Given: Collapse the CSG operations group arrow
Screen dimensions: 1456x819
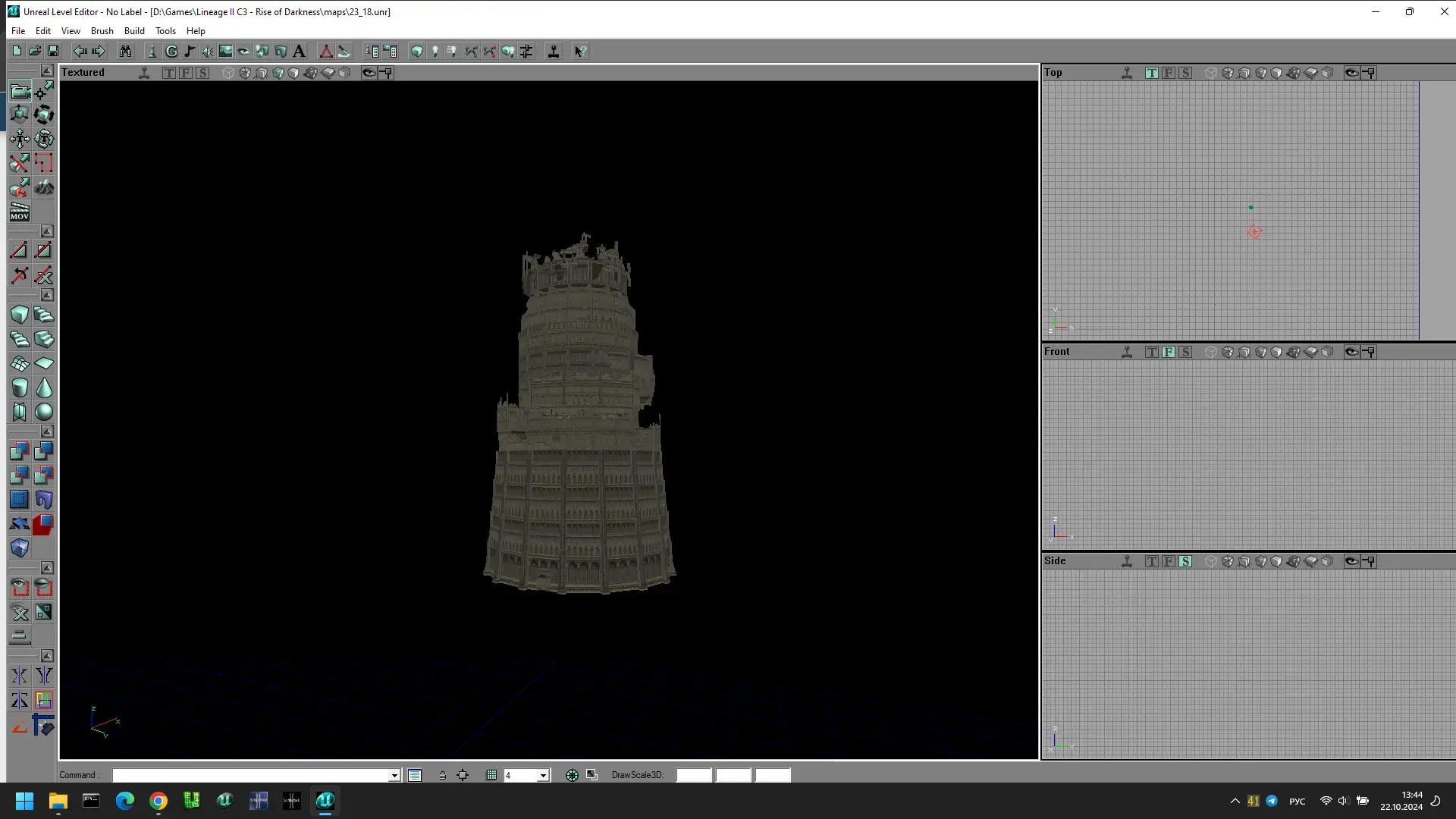Looking at the screenshot, I should 47,431.
